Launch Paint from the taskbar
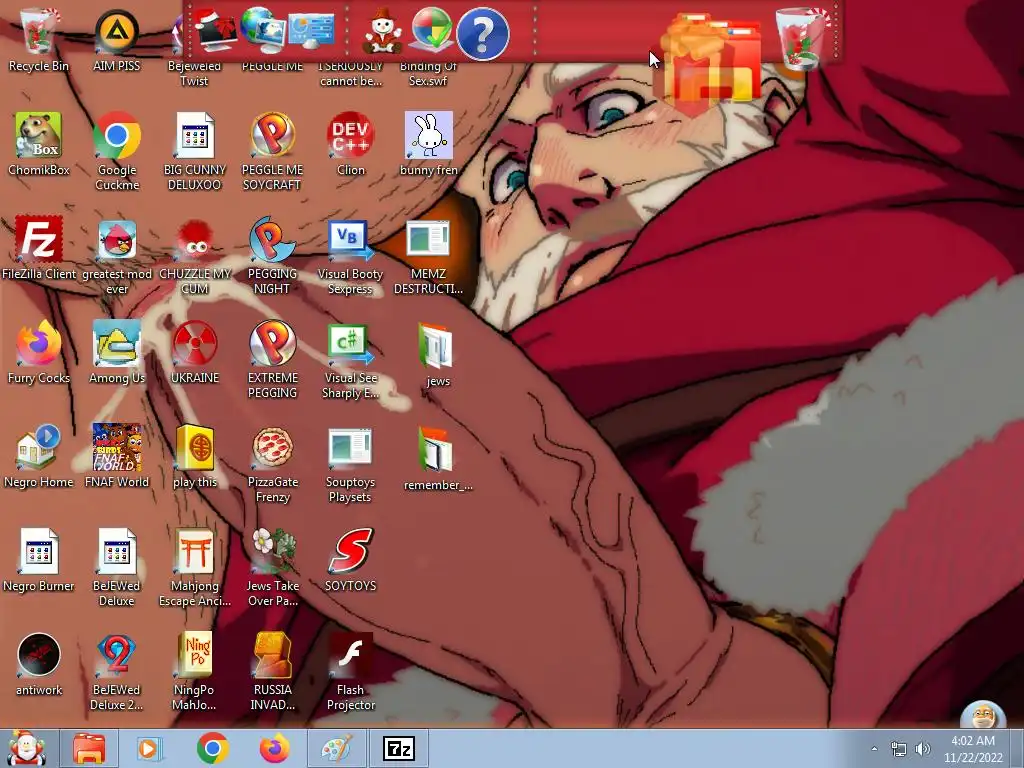 (x=337, y=748)
